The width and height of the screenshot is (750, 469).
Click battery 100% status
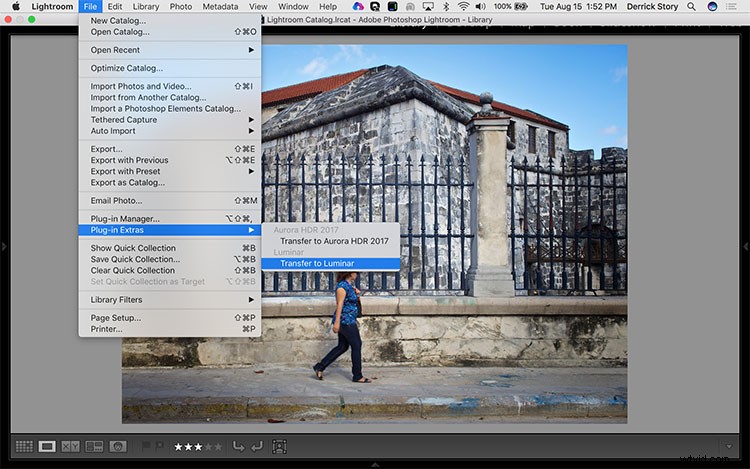click(511, 6)
